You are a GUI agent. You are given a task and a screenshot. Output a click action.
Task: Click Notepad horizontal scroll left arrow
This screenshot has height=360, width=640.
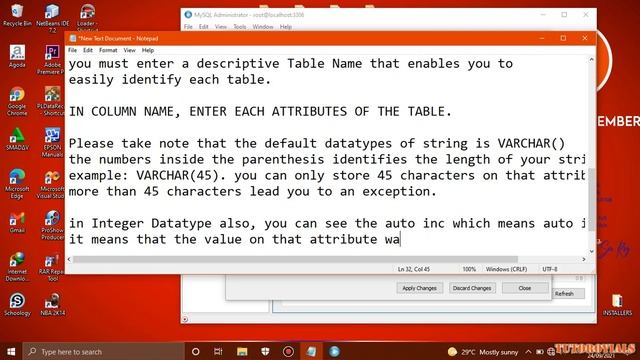coord(69,259)
